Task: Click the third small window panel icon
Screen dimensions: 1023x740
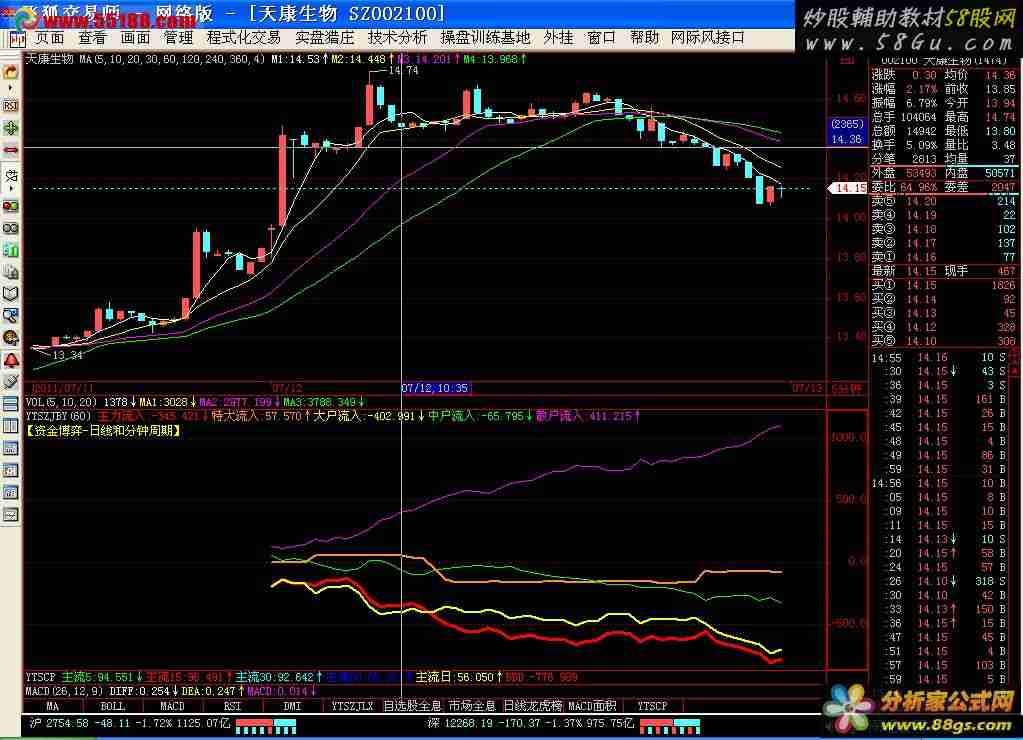Action: tap(11, 493)
